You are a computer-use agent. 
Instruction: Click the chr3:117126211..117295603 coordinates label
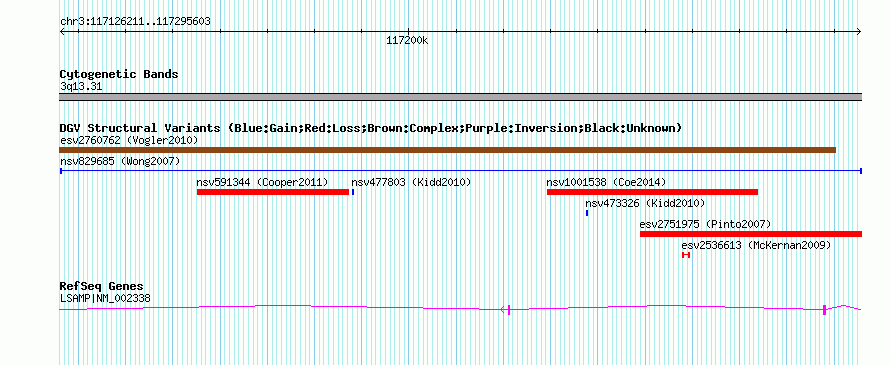click(x=135, y=22)
